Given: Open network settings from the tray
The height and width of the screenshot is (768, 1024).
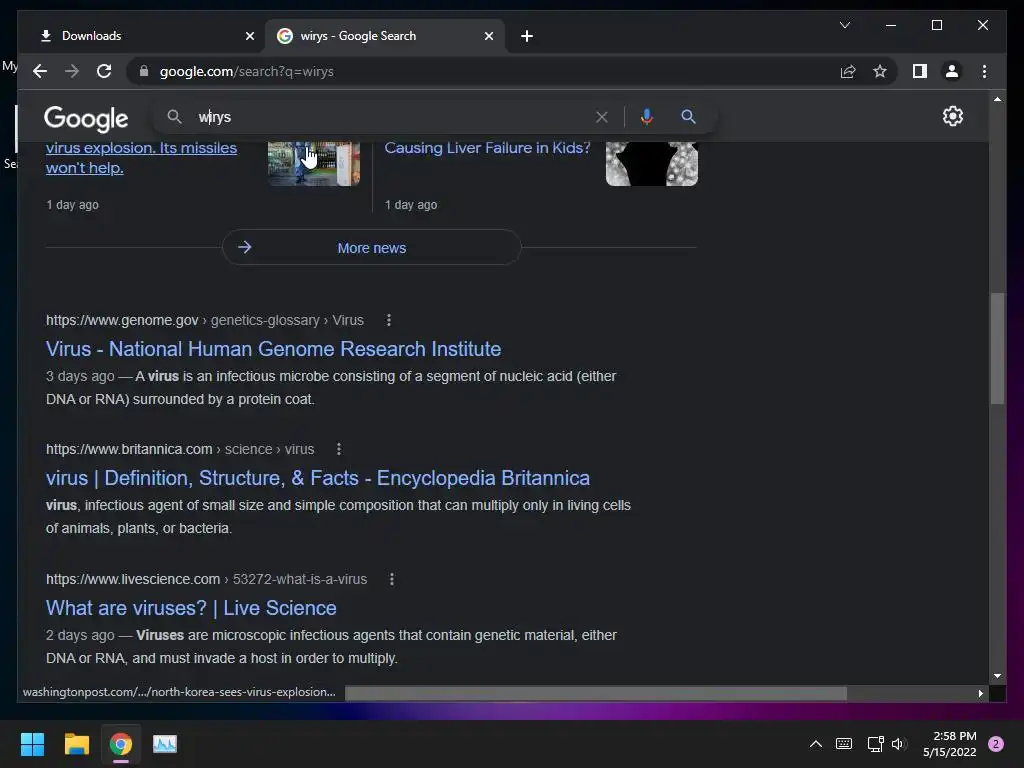Looking at the screenshot, I should coord(875,744).
